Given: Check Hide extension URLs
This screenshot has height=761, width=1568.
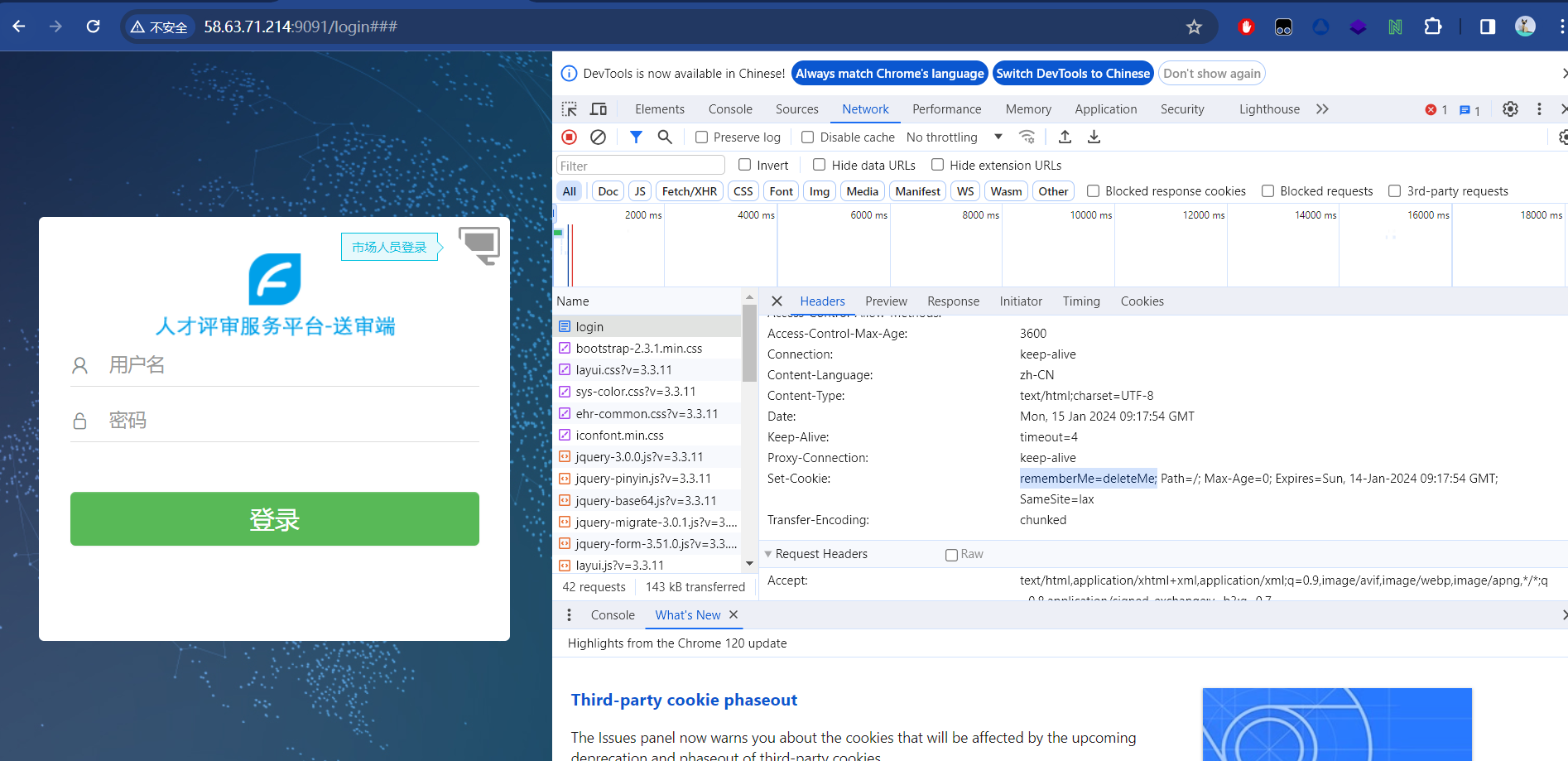Looking at the screenshot, I should click(x=938, y=165).
